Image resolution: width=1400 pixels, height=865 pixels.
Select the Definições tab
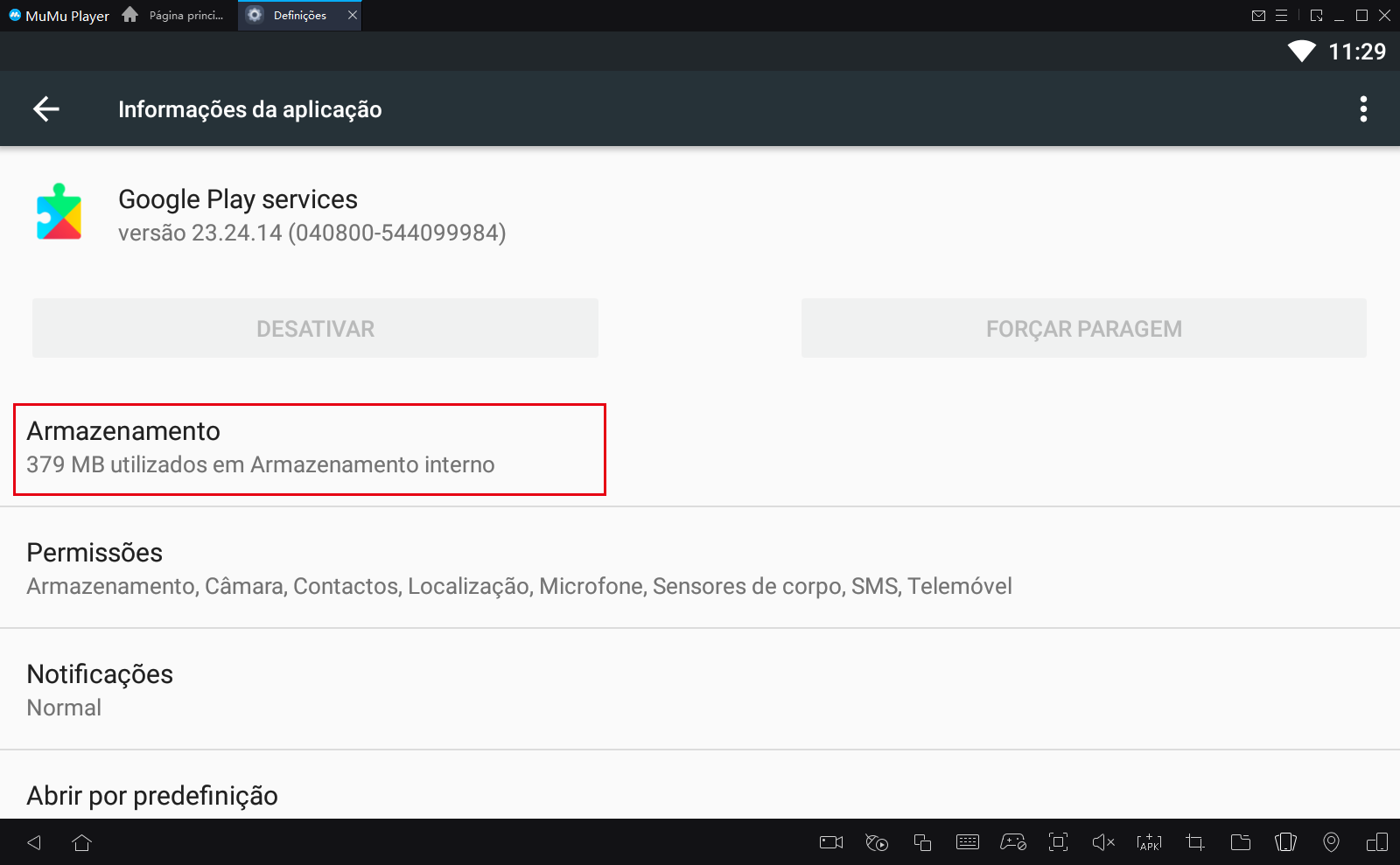(x=299, y=15)
